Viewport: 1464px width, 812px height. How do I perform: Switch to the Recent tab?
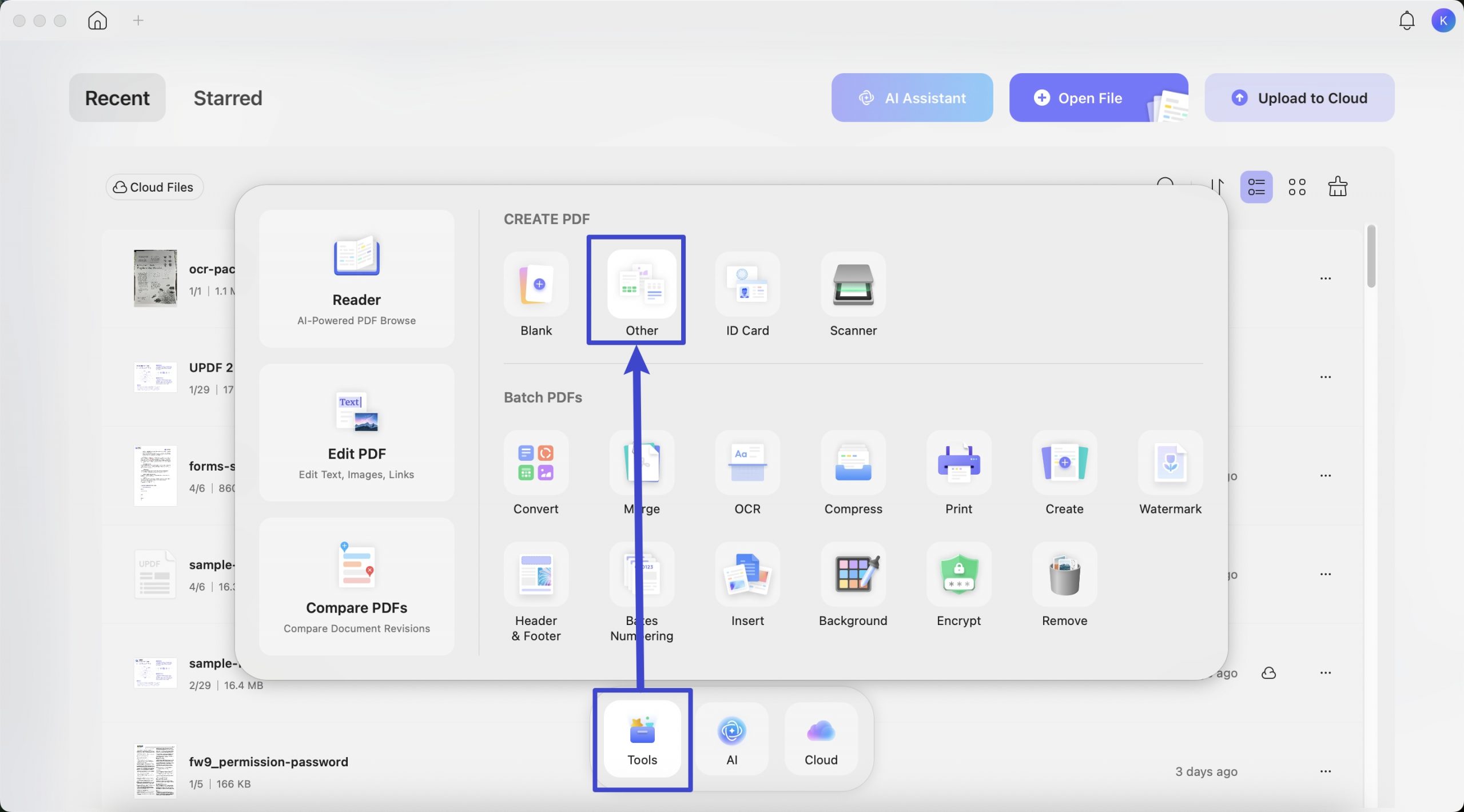click(x=117, y=98)
